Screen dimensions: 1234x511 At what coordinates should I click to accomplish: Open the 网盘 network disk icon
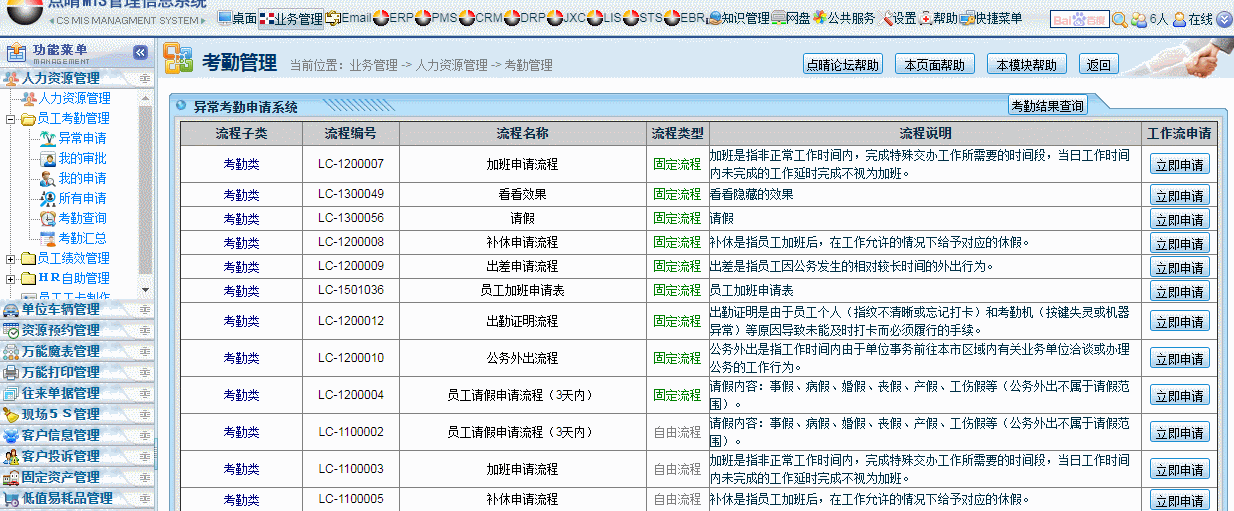pos(790,18)
